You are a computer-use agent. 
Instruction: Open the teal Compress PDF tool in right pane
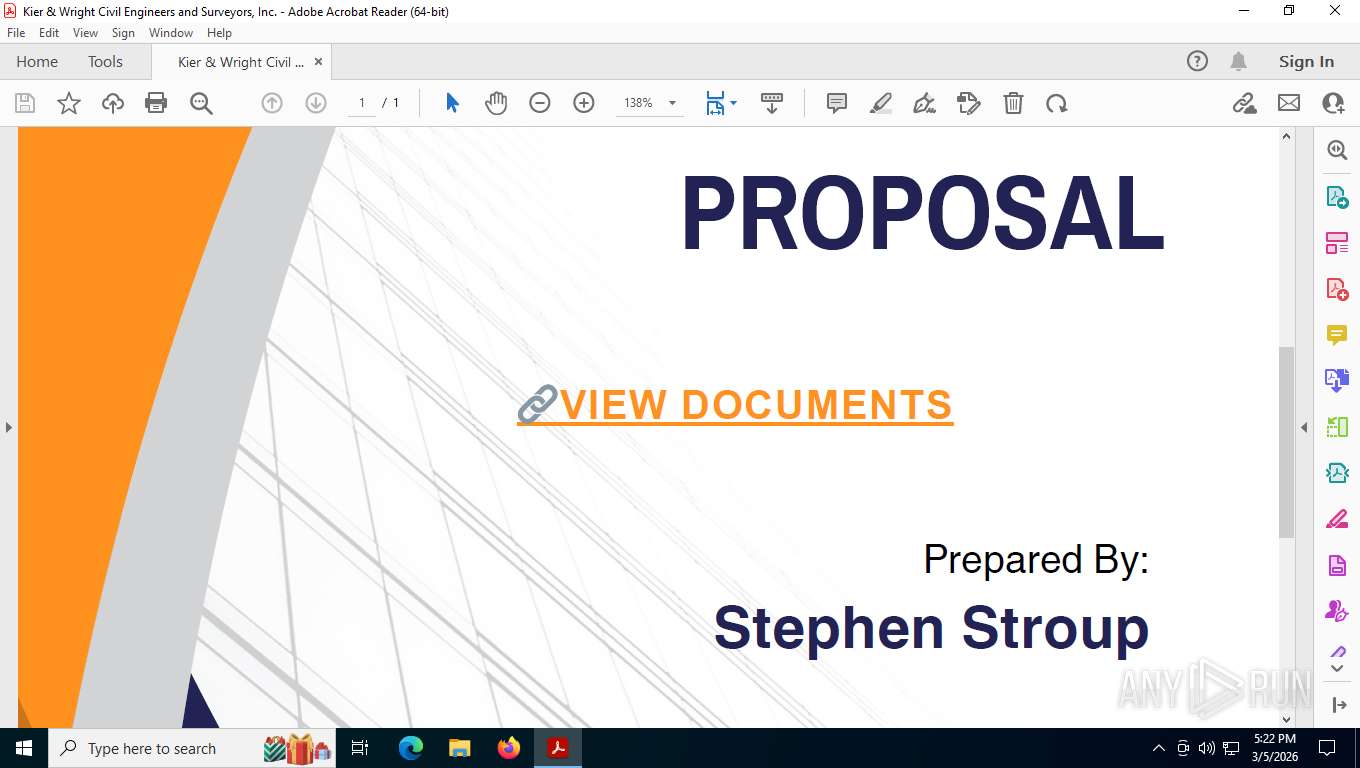pos(1337,473)
